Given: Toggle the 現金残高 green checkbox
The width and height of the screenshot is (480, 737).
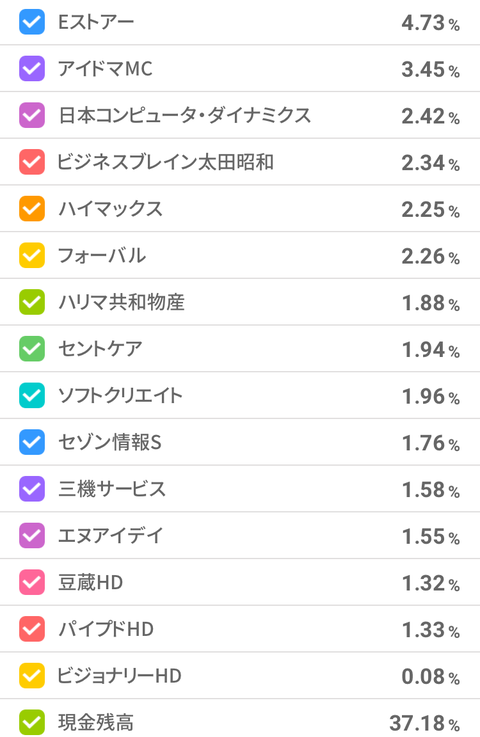Looking at the screenshot, I should (x=32, y=722).
